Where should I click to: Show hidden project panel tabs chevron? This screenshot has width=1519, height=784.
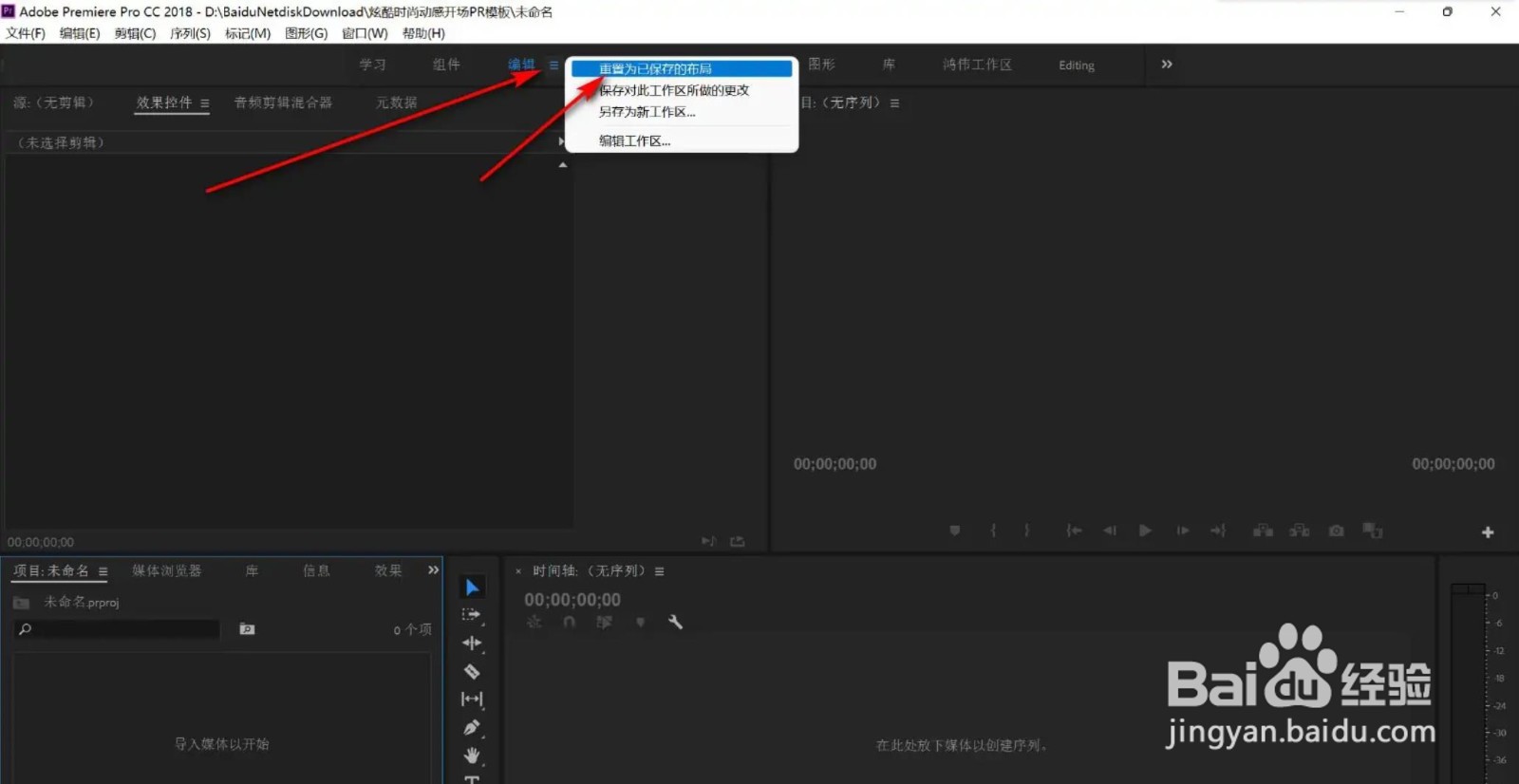click(x=433, y=570)
